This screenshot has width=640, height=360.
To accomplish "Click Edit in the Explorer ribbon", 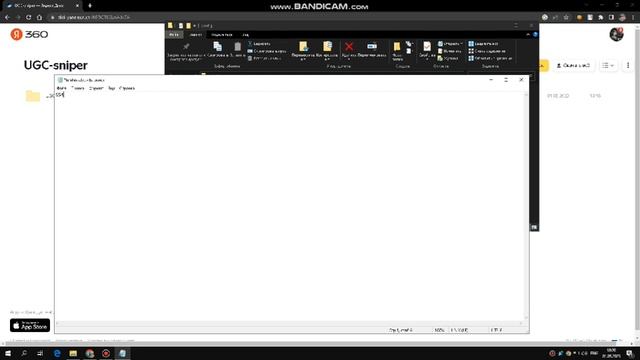I will coord(449,51).
